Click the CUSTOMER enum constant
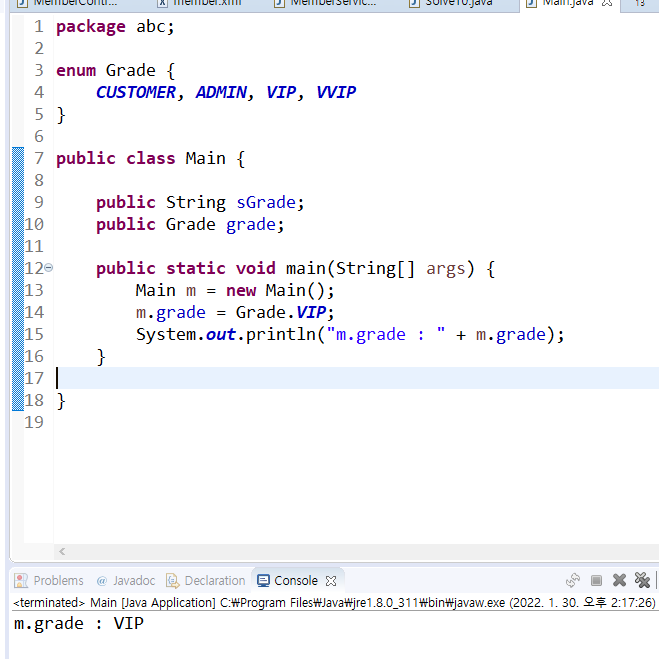Viewport: 659px width, 659px height. coord(136,92)
